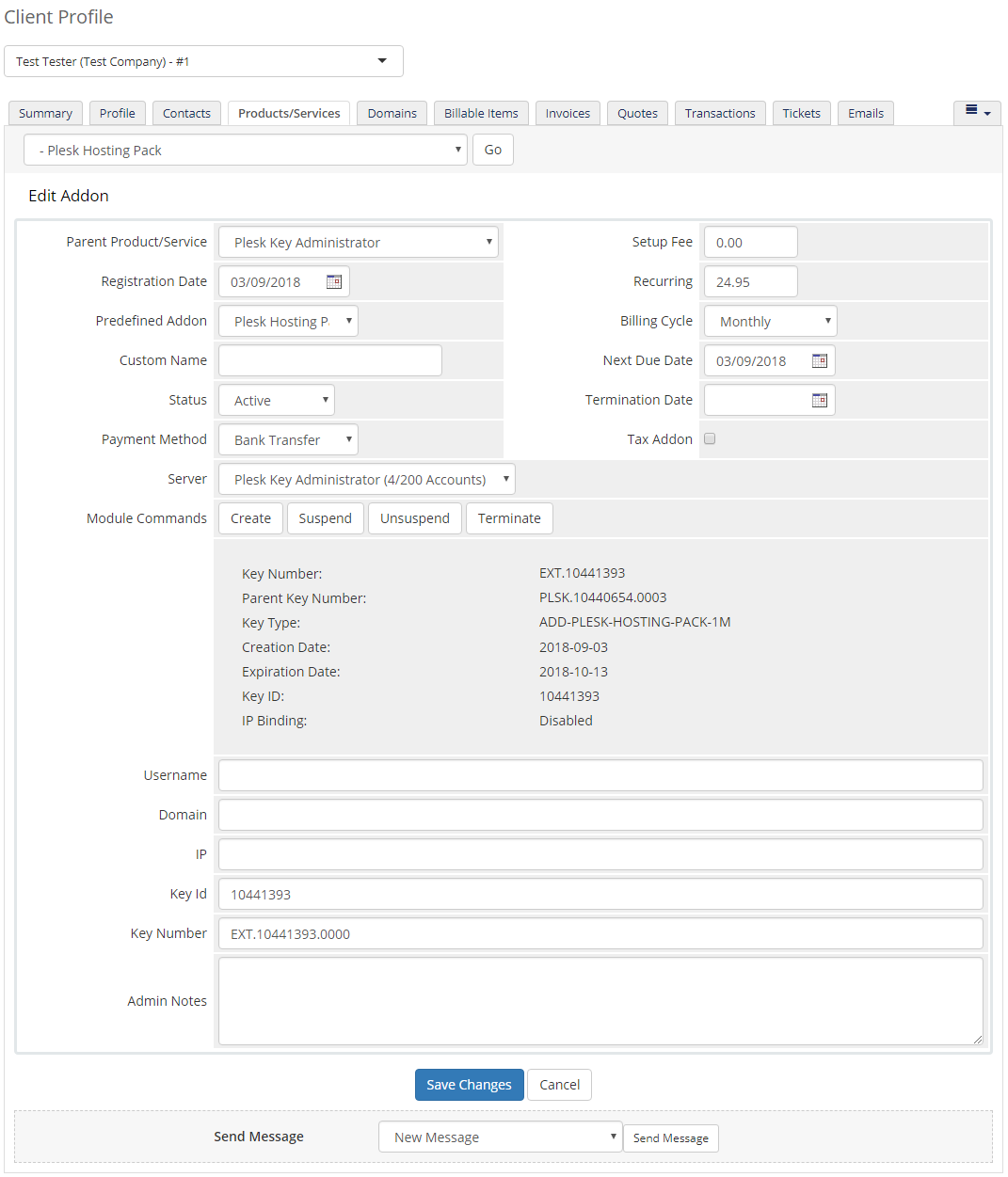Enable the Tax Addon checkbox
The width and height of the screenshot is (1008, 1177).
(x=710, y=438)
